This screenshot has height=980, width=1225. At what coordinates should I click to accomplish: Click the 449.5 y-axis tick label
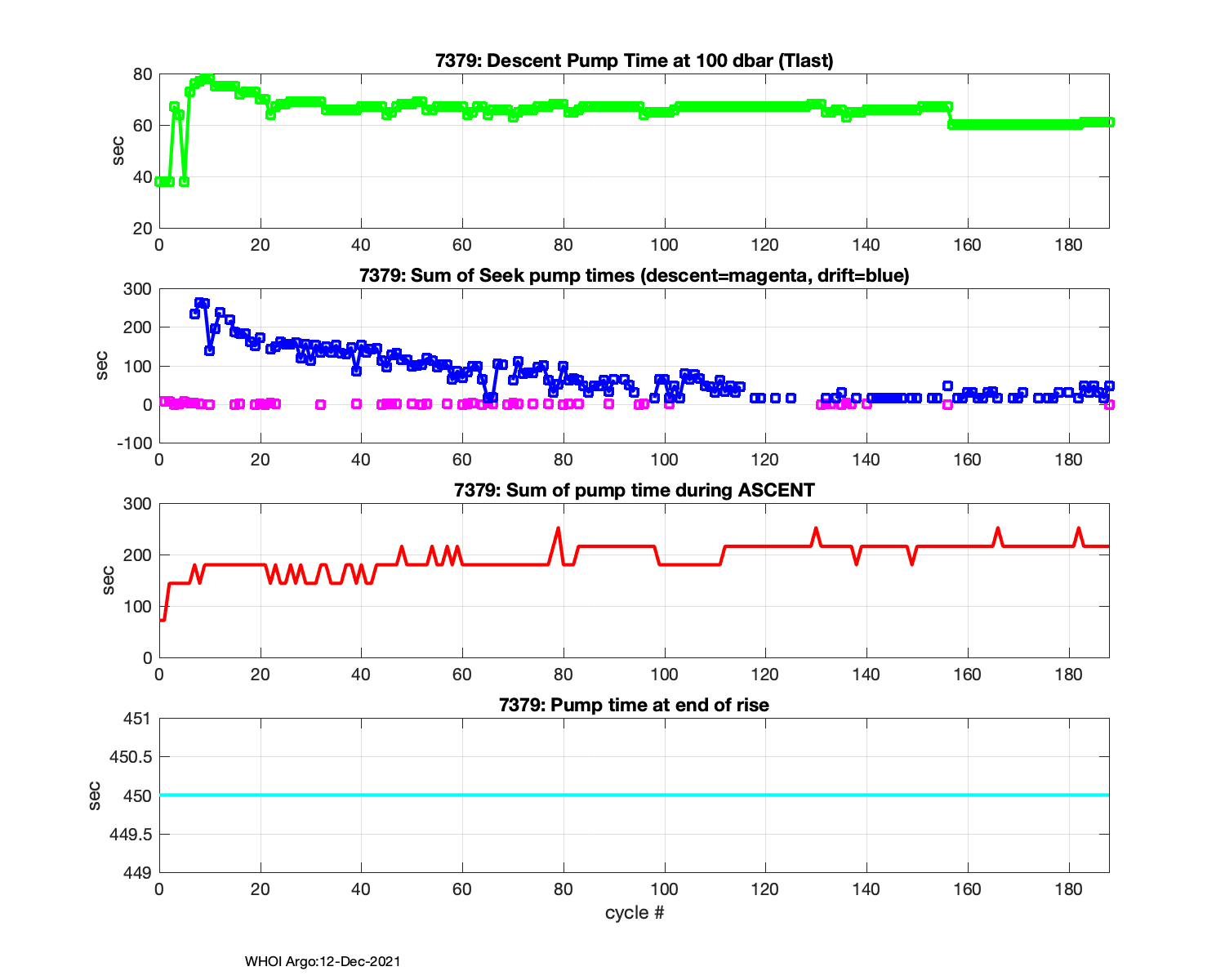point(130,834)
